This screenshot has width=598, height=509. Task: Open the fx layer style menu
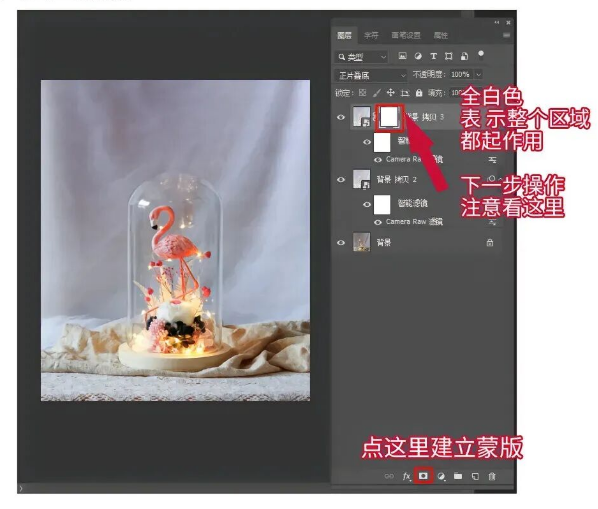[x=407, y=476]
